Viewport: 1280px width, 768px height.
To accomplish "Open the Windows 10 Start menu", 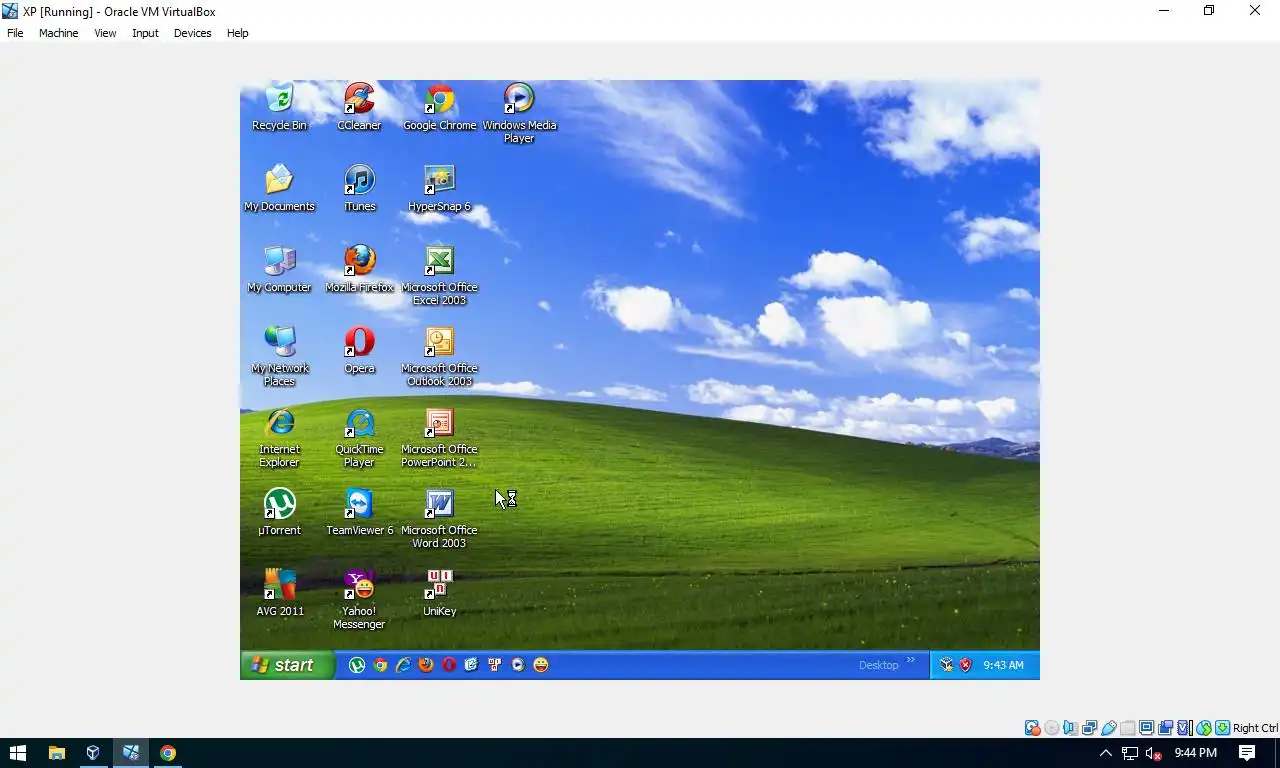I will 18,753.
